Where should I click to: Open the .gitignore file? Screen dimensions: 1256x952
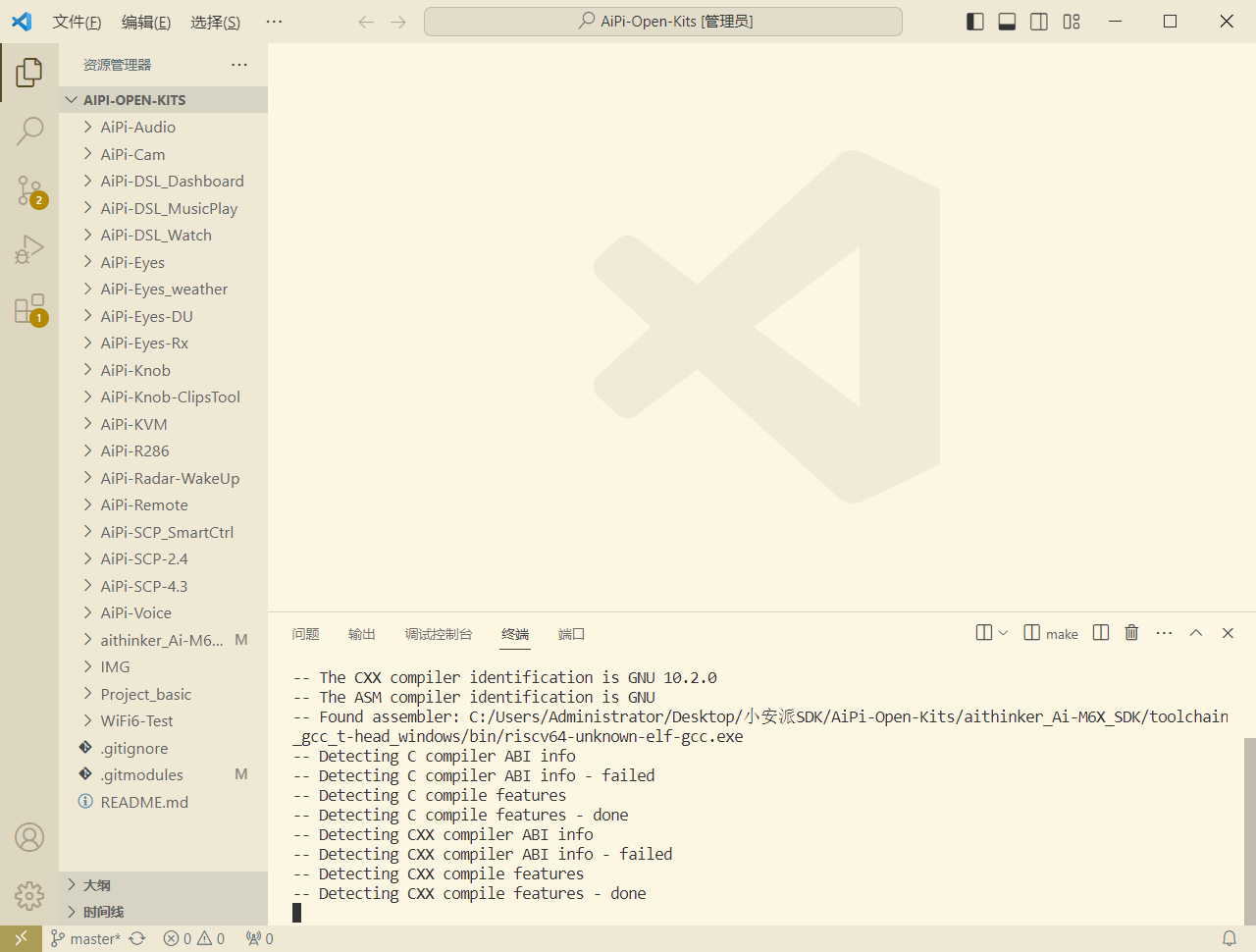point(163,748)
